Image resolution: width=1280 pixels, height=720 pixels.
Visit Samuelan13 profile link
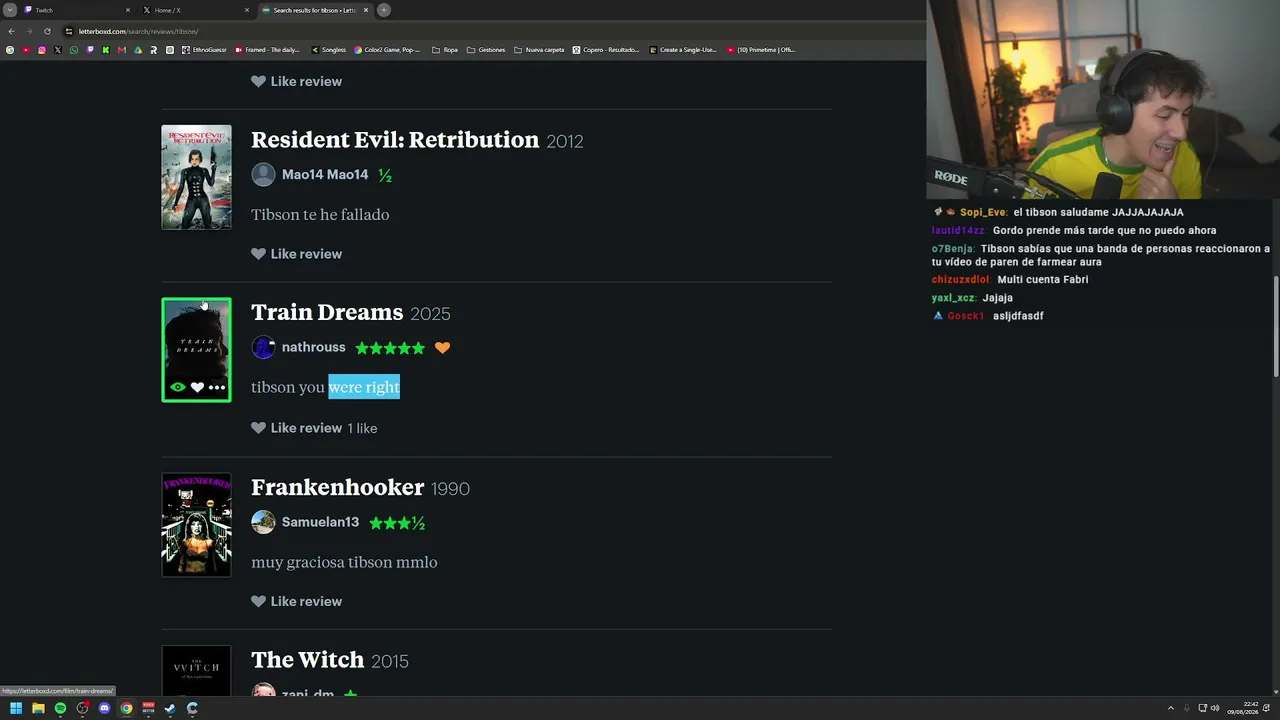coord(320,522)
